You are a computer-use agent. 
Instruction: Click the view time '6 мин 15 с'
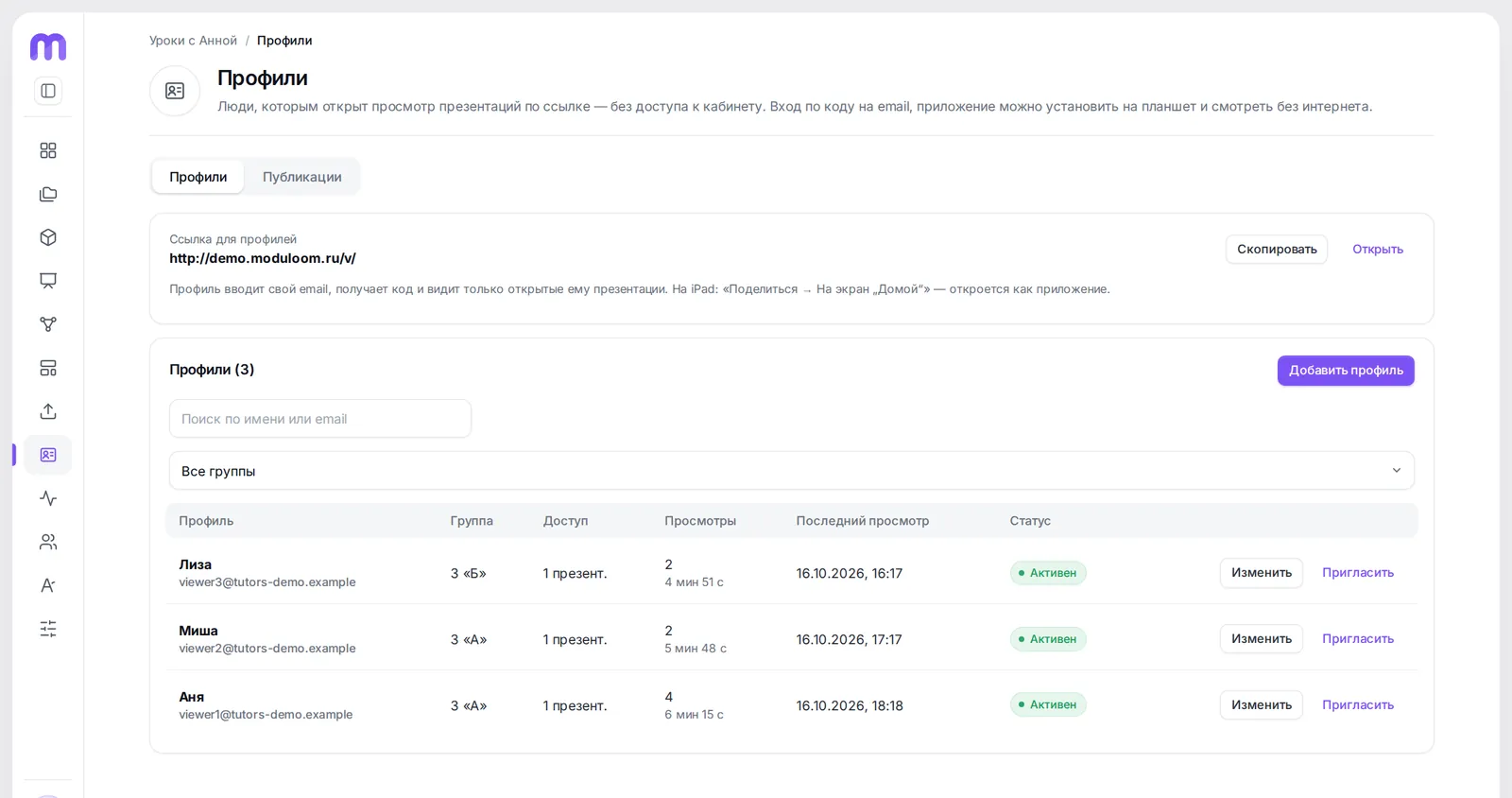point(694,715)
